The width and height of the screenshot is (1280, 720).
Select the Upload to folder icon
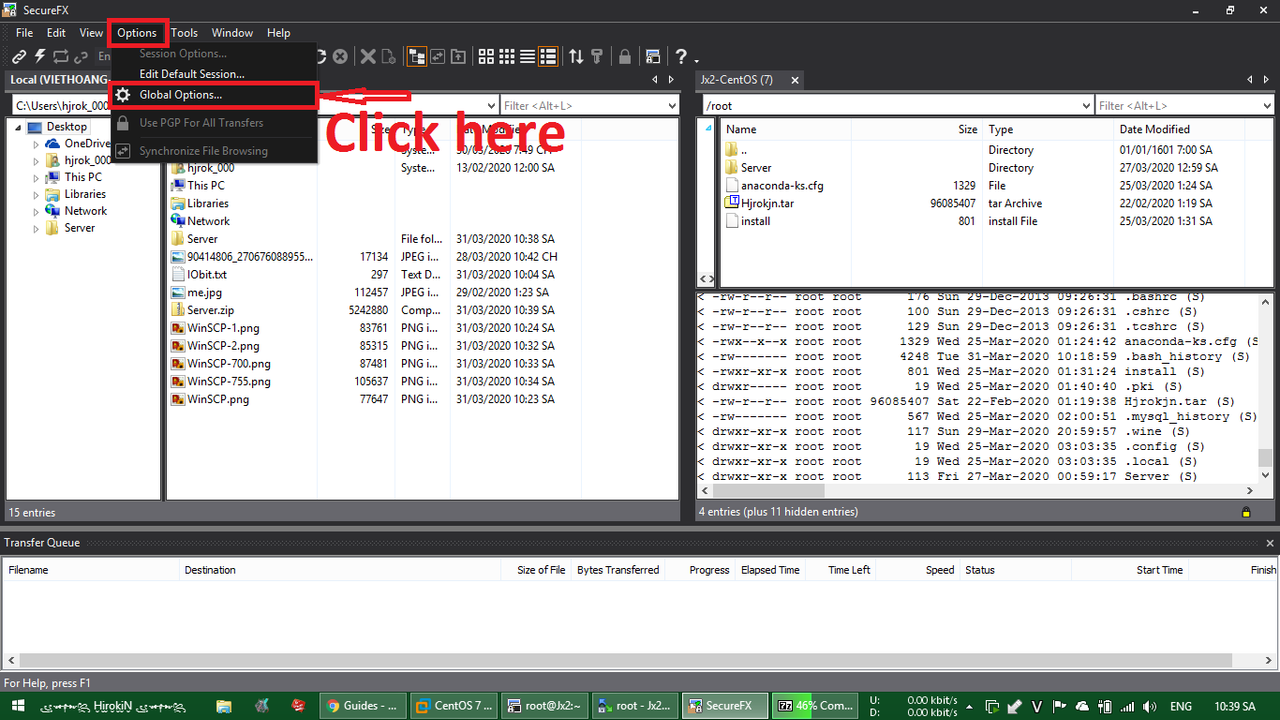(x=458, y=56)
